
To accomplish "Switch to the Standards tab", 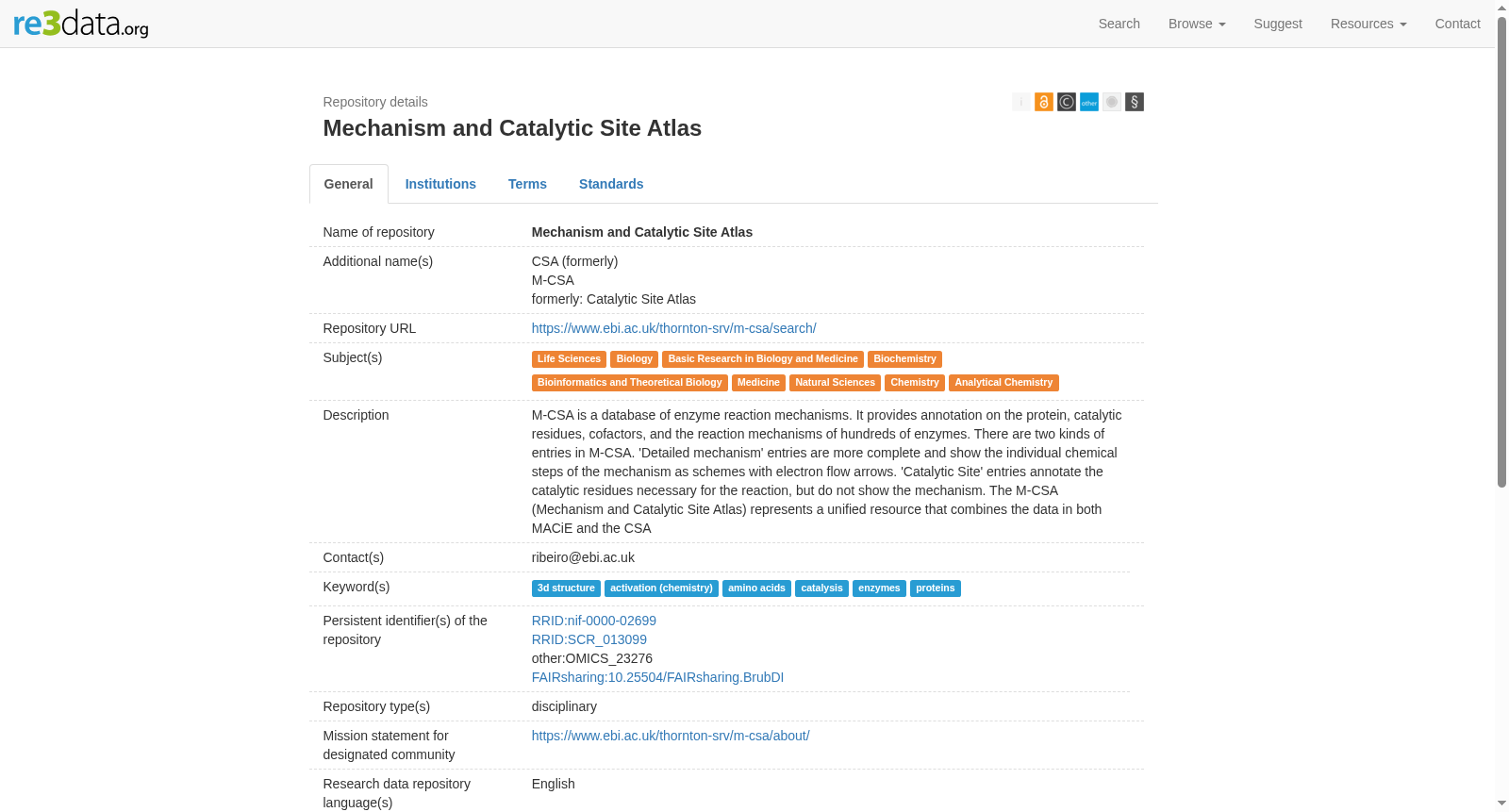I will [x=611, y=184].
